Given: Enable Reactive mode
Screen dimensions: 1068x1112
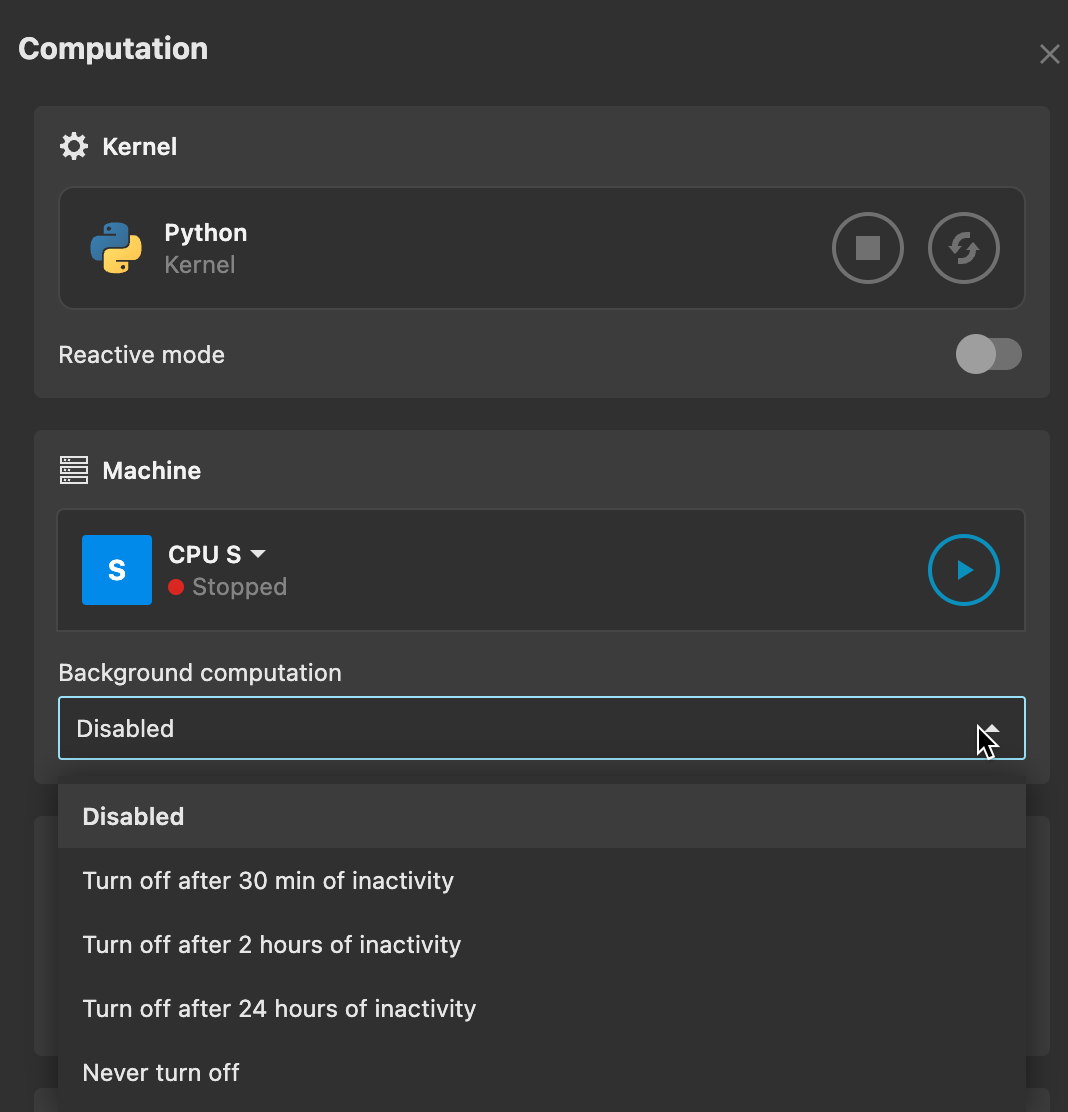Looking at the screenshot, I should coord(989,354).
